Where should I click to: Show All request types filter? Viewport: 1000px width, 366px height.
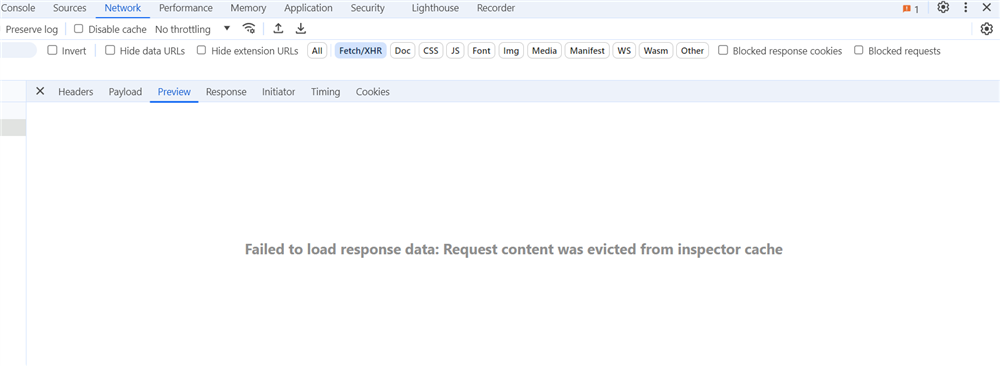tap(317, 51)
